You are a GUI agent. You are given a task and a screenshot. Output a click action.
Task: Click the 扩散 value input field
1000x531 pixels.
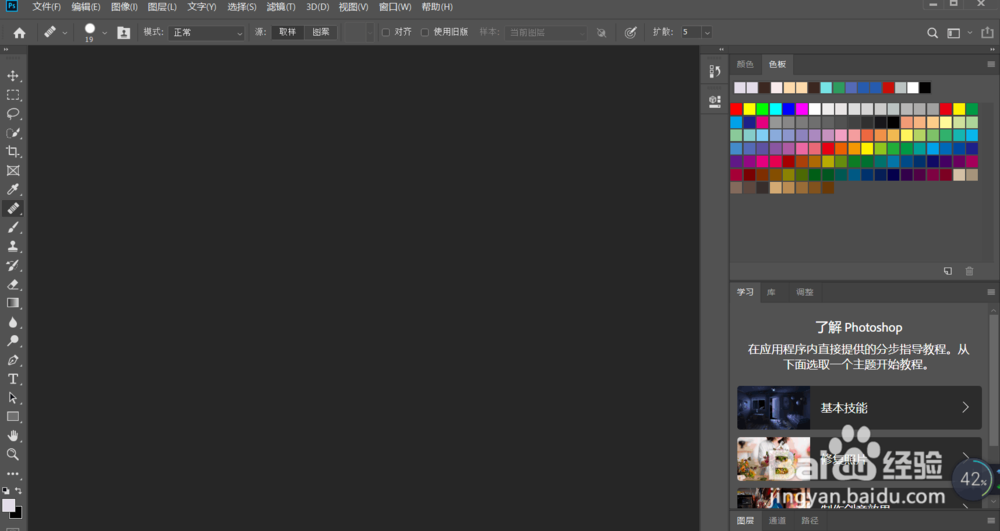(x=691, y=33)
